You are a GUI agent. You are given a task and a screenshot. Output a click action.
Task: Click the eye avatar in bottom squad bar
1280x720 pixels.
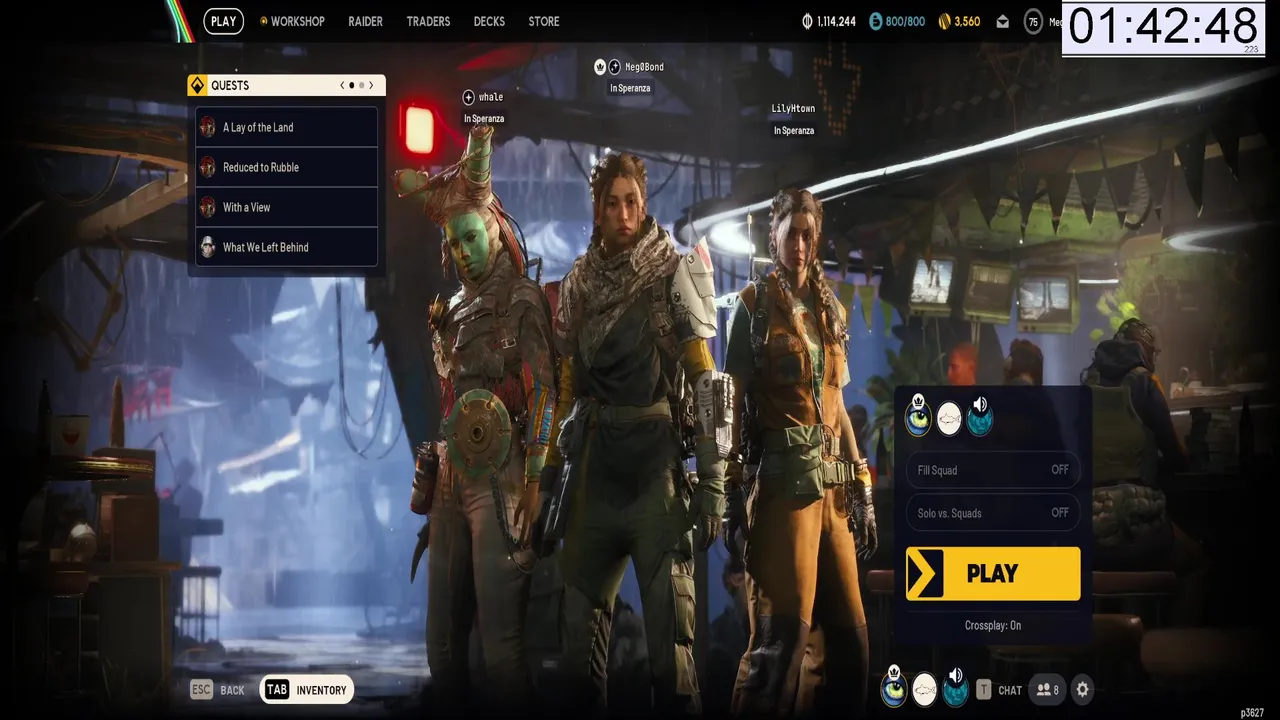click(x=894, y=688)
